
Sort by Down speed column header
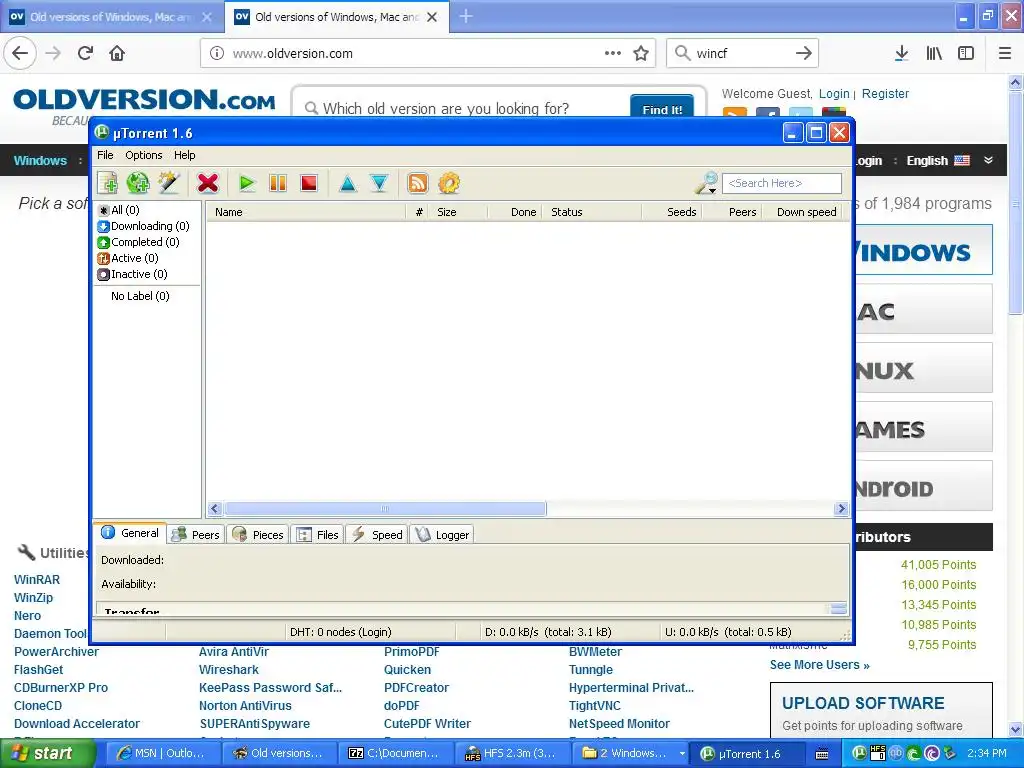point(803,212)
